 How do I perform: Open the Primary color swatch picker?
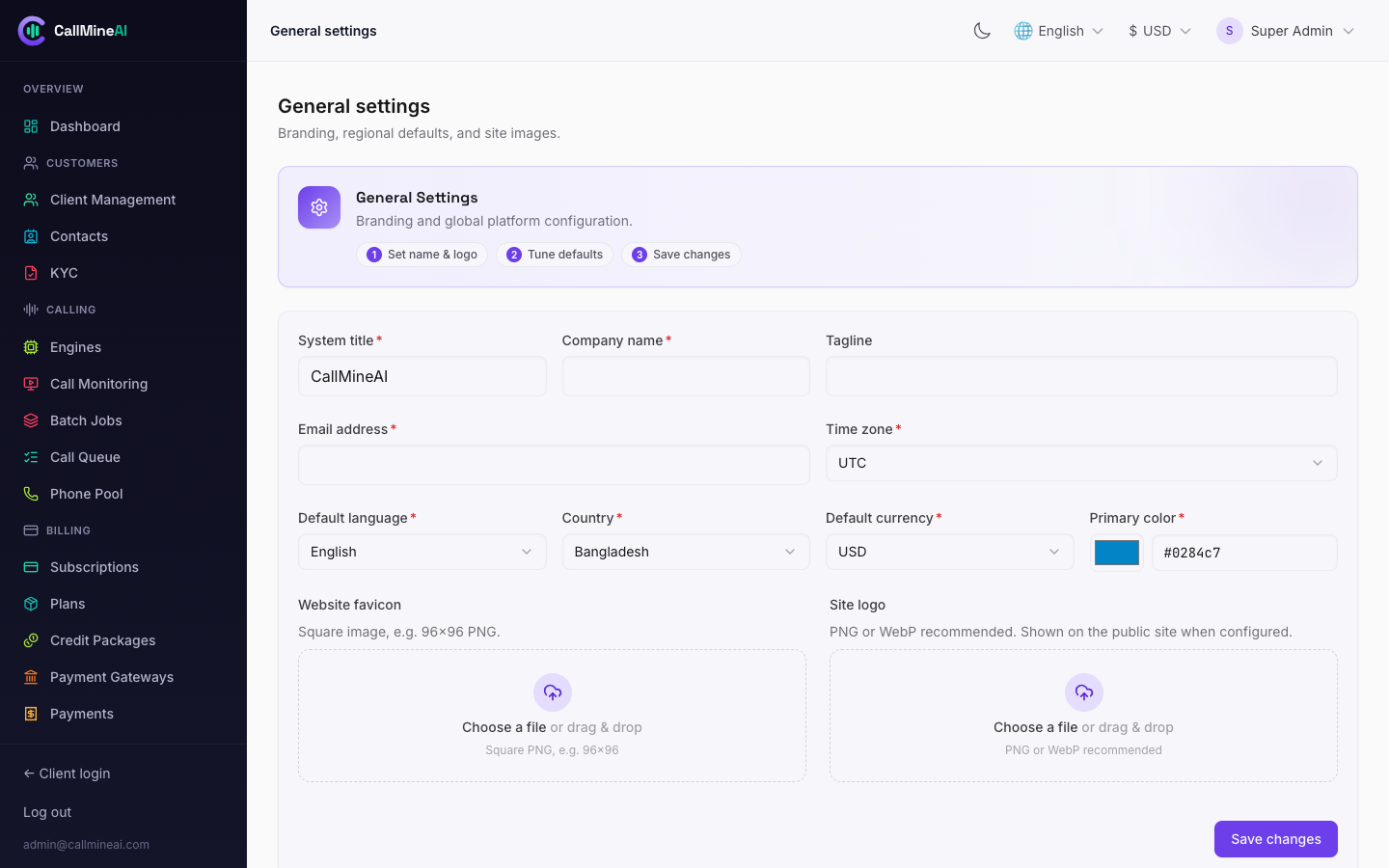click(1117, 553)
